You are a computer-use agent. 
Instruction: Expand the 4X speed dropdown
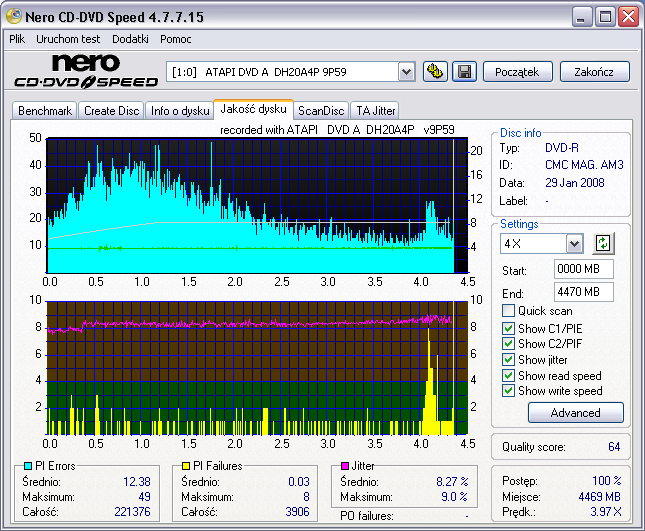click(x=574, y=244)
